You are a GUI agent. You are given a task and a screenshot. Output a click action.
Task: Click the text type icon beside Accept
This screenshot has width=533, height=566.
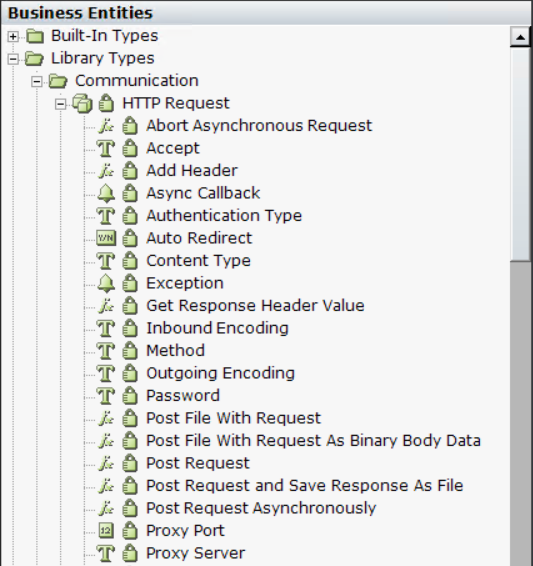[x=106, y=148]
